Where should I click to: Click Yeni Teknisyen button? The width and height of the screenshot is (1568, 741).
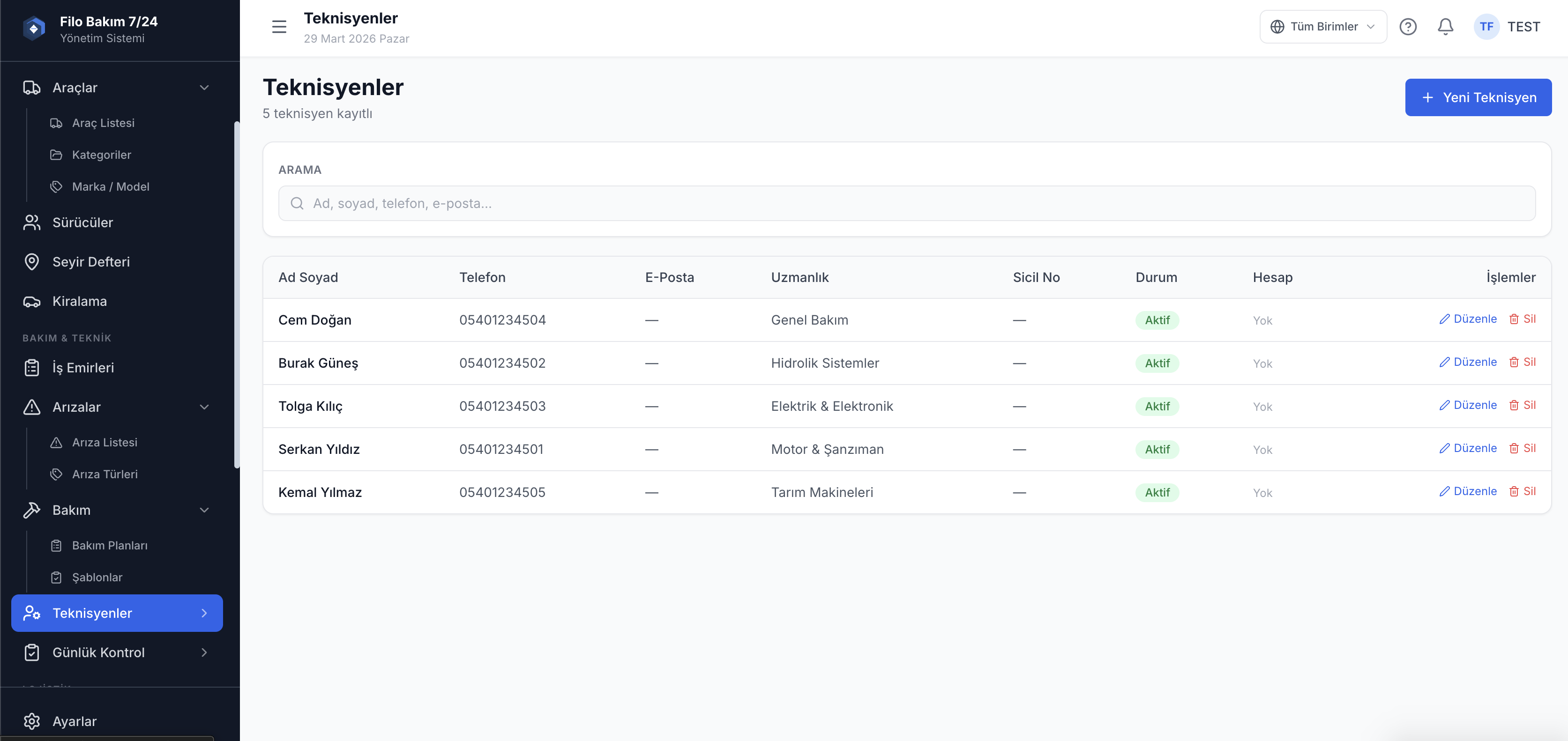1477,97
